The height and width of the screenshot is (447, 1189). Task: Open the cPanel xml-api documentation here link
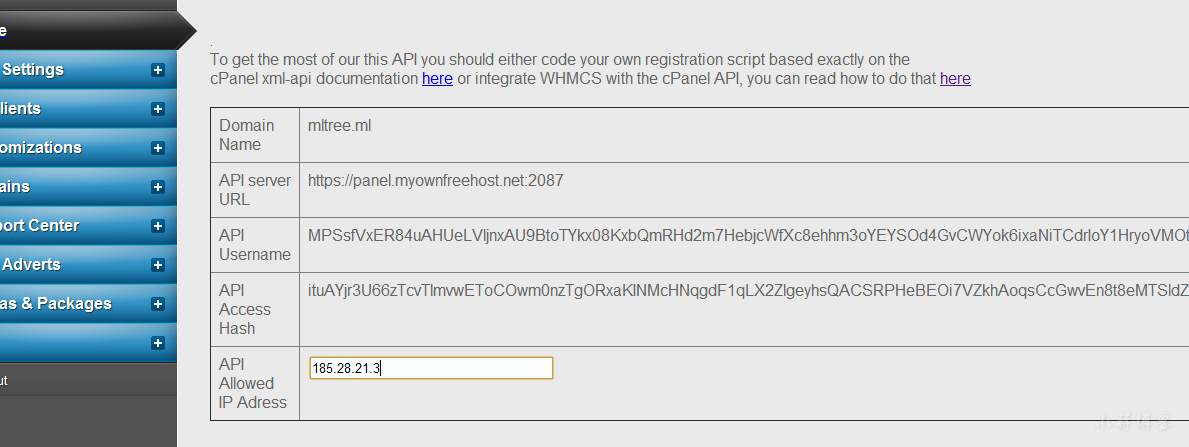(x=438, y=78)
